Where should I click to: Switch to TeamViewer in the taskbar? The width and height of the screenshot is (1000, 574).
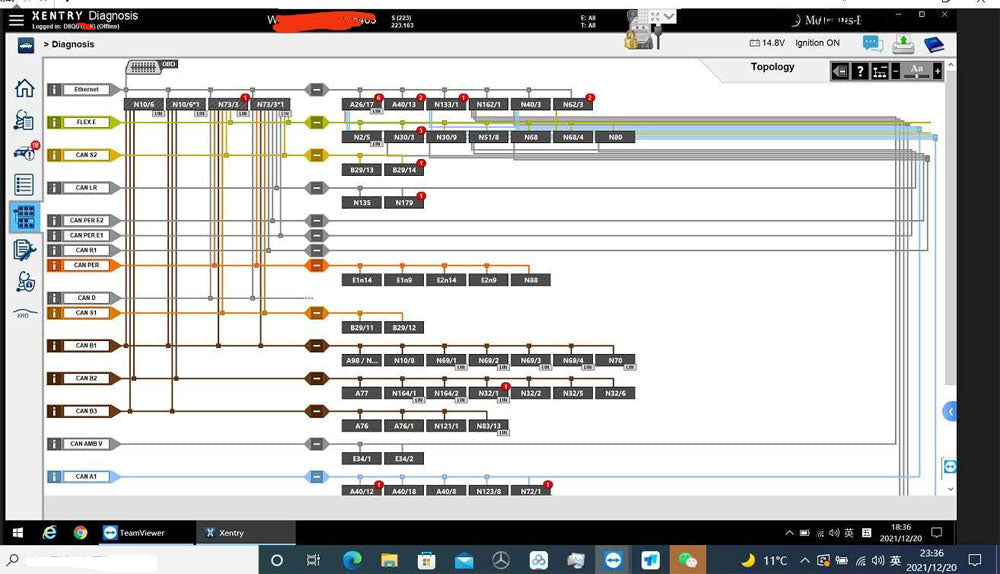(134, 533)
